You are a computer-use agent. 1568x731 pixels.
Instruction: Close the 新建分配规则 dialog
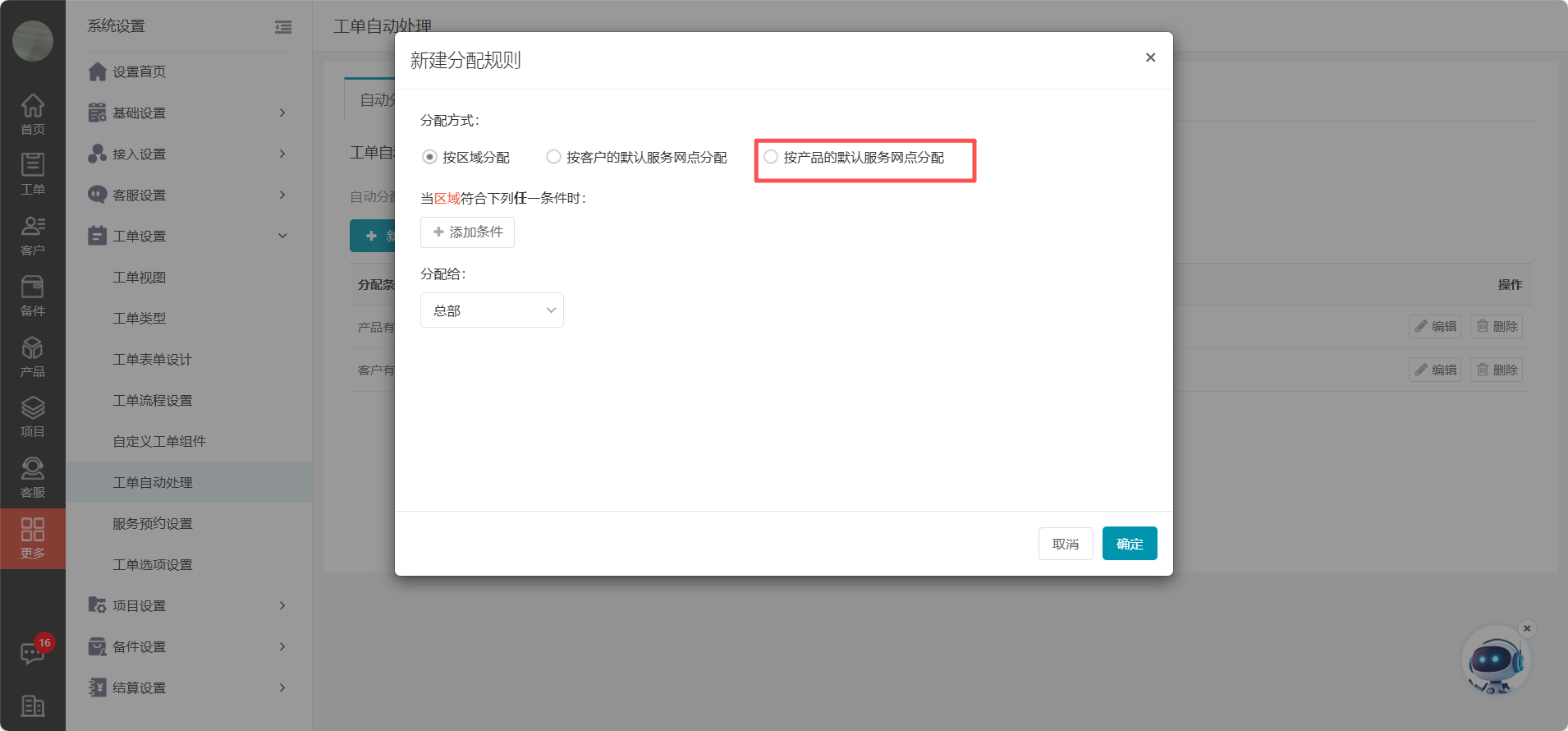click(x=1150, y=57)
